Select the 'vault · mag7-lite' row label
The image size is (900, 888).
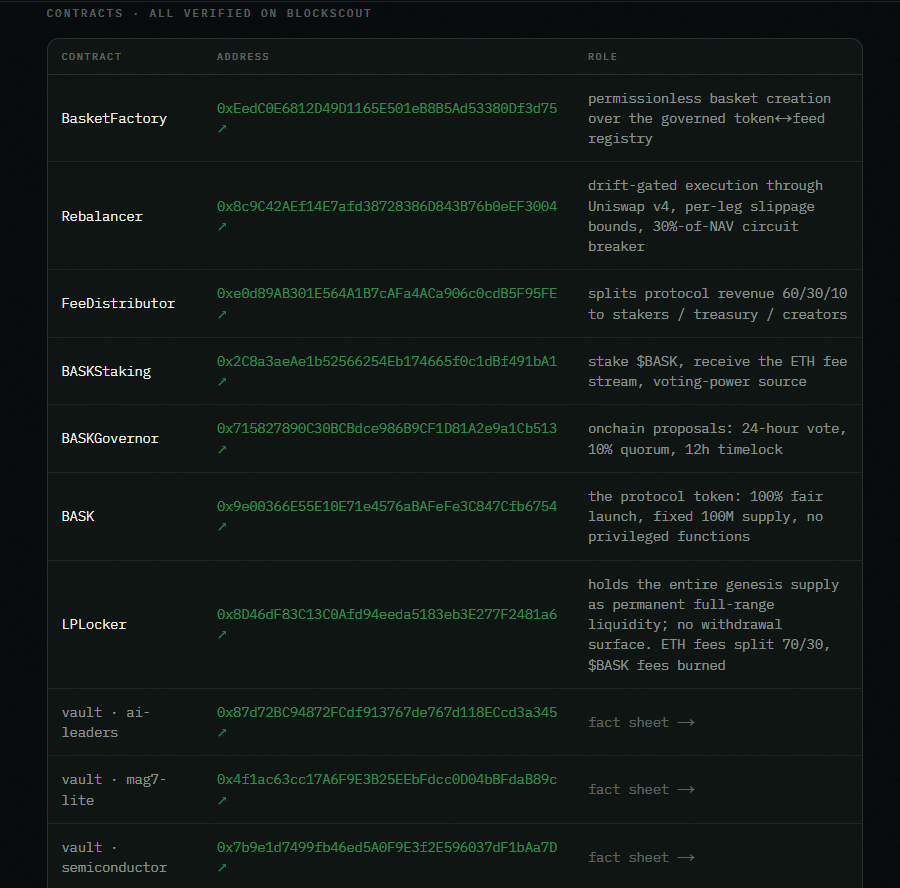[114, 790]
